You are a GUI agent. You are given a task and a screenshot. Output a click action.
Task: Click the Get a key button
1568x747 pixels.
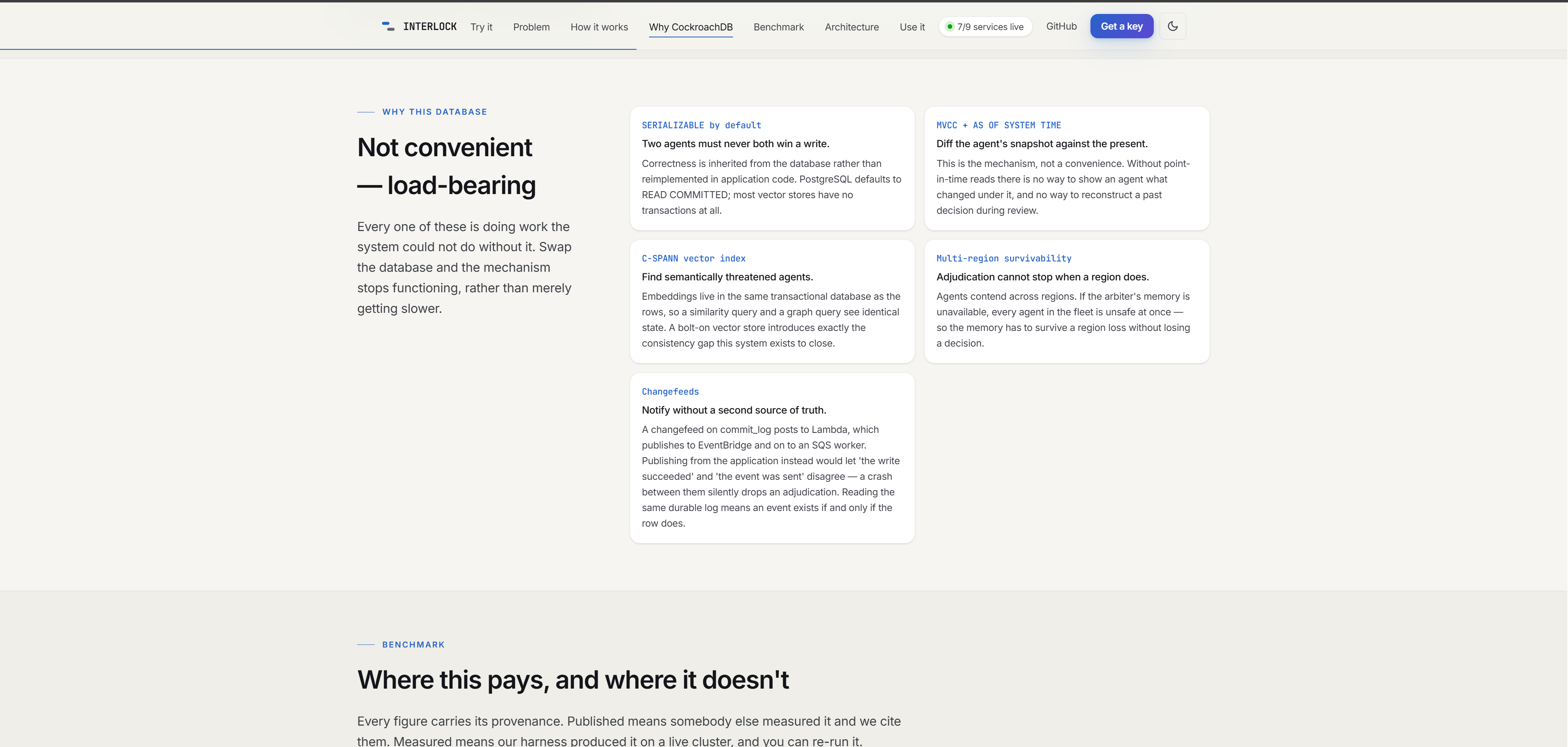(x=1121, y=26)
